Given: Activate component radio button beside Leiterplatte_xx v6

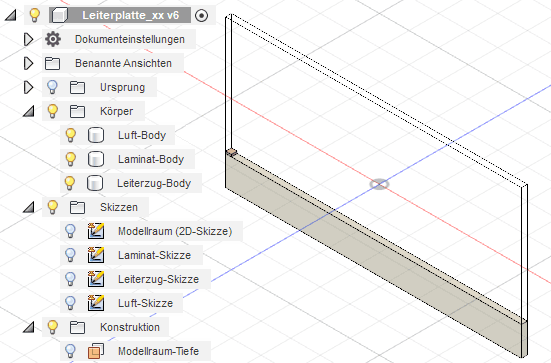Looking at the screenshot, I should (201, 15).
